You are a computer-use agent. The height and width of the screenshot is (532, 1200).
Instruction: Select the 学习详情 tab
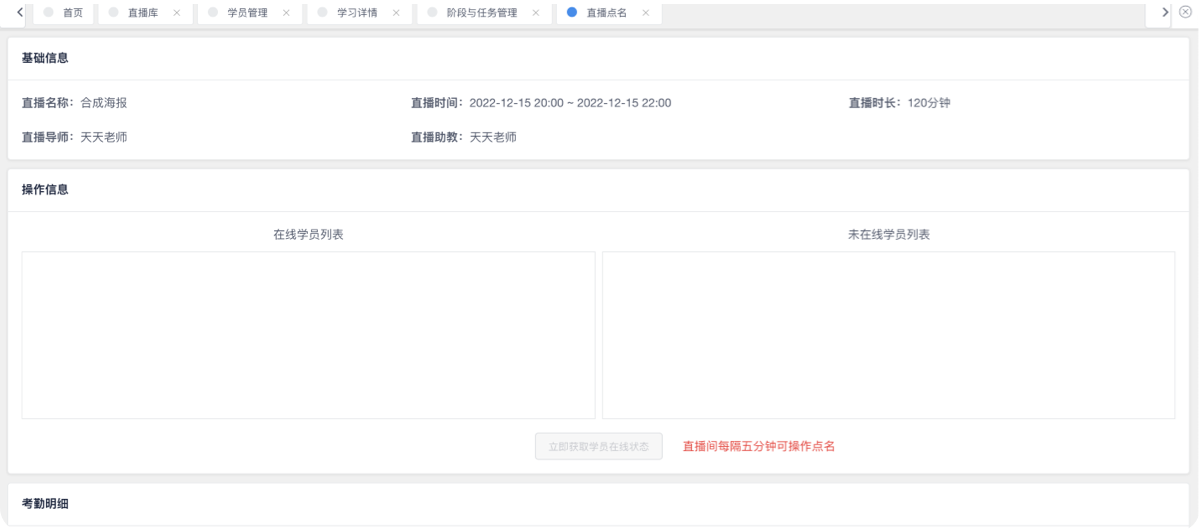(x=357, y=13)
